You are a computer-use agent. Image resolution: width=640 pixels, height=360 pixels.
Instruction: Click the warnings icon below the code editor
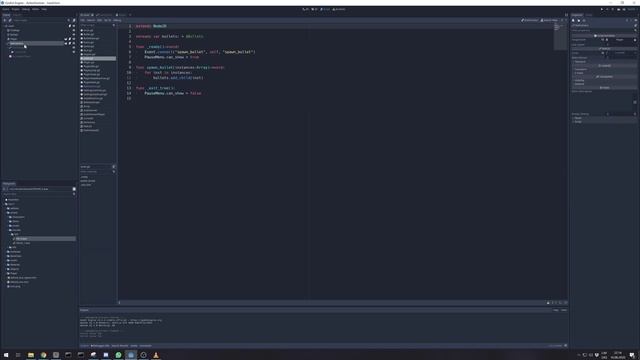548,303
